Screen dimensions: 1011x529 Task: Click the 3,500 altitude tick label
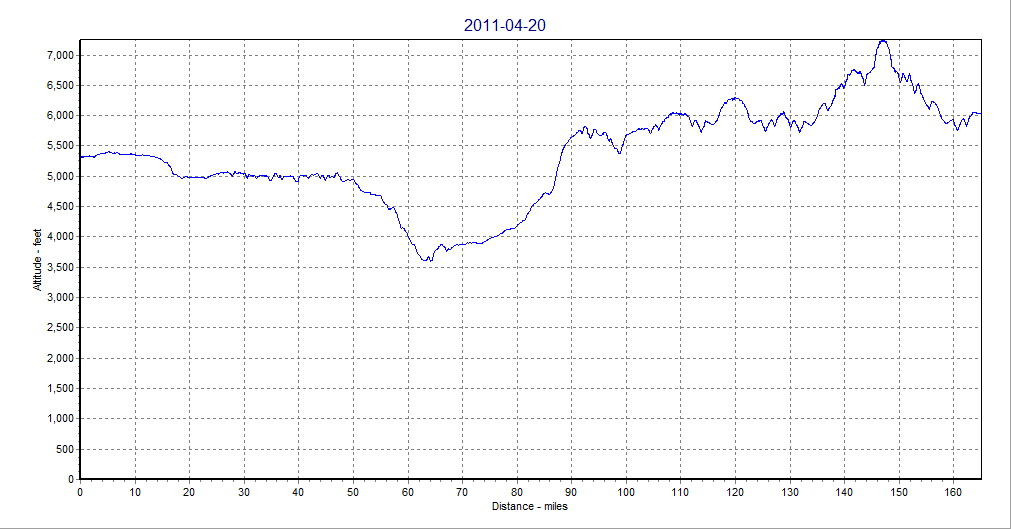(59, 267)
